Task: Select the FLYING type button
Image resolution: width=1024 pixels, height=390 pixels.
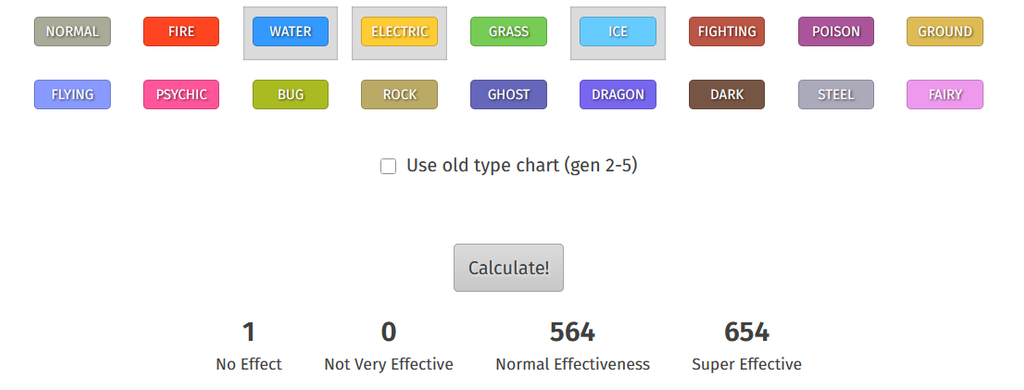Action: click(72, 94)
